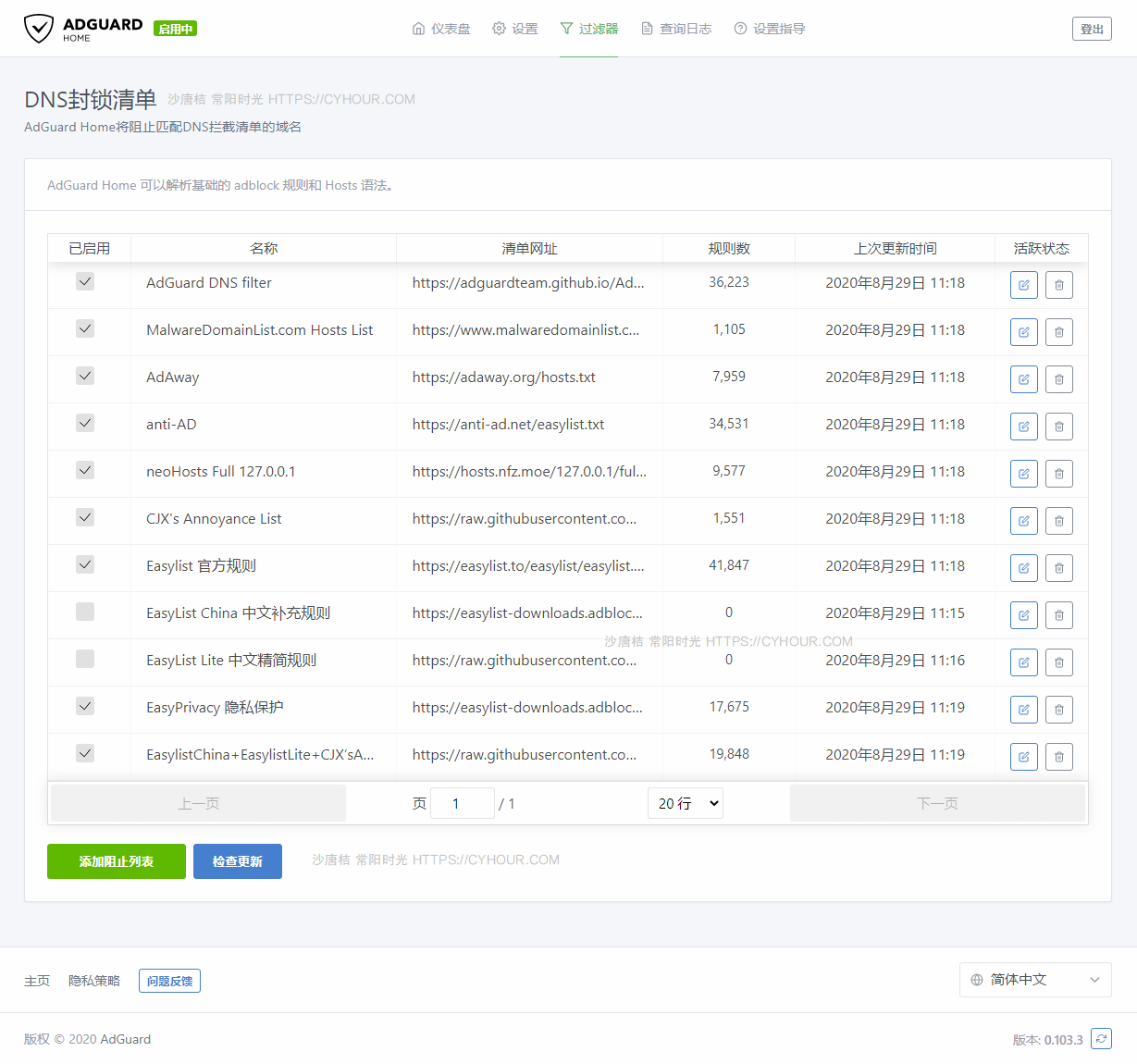This screenshot has width=1137, height=1064.
Task: Edit the Easylist 官方规则 entry
Action: pyautogui.click(x=1024, y=568)
